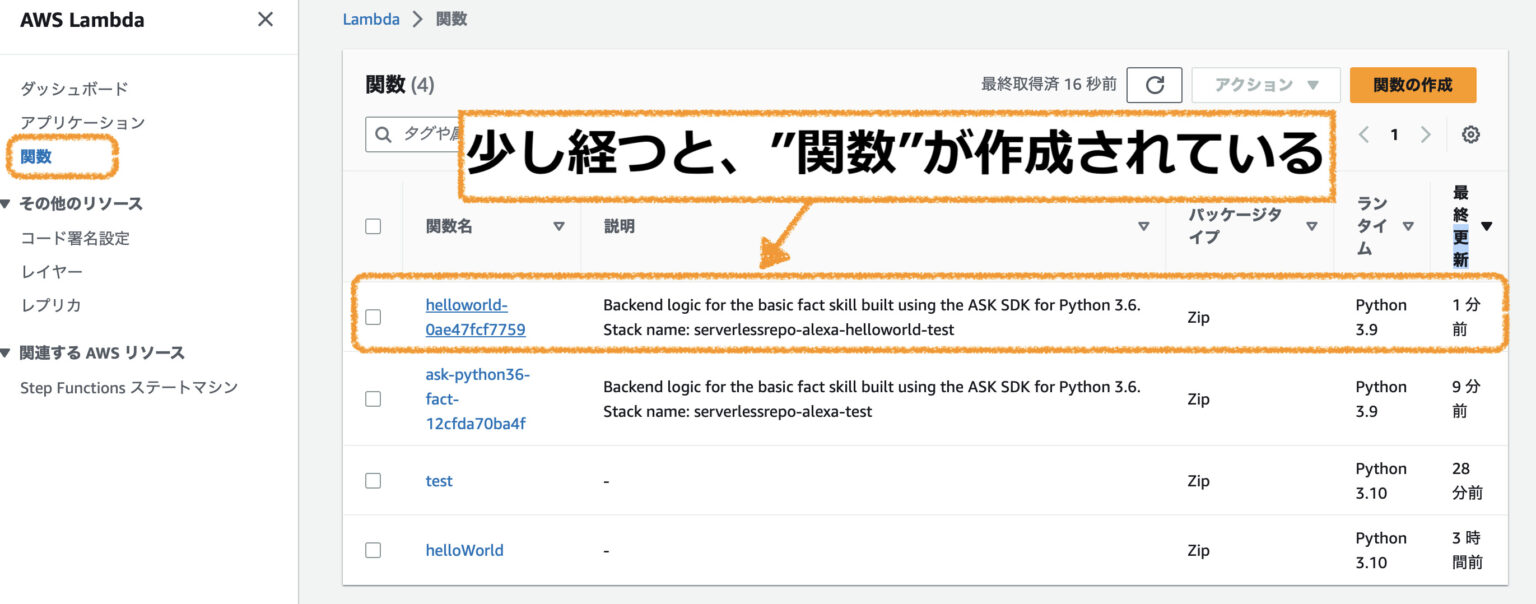Open the アクション dropdown
1536x604 pixels.
coord(1265,85)
